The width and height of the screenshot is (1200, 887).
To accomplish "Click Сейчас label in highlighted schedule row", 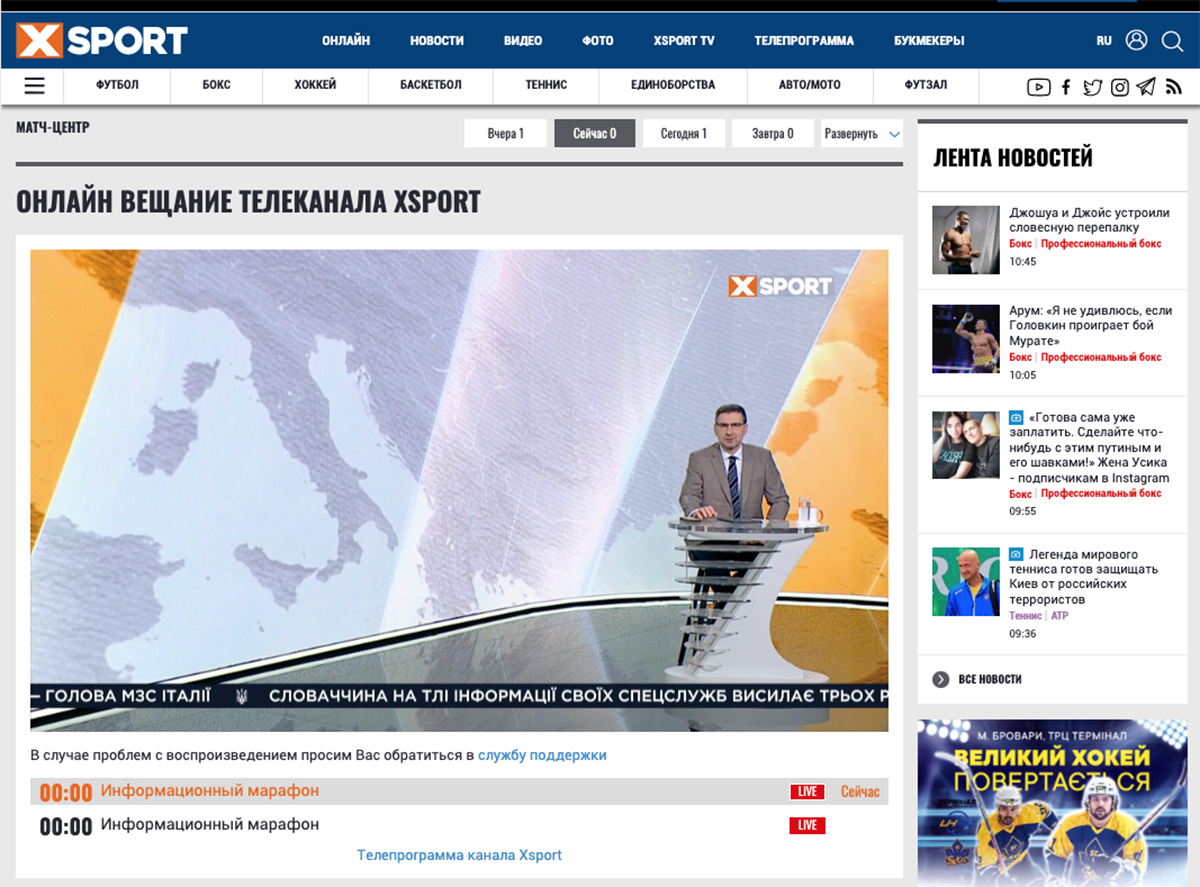I will pos(860,792).
